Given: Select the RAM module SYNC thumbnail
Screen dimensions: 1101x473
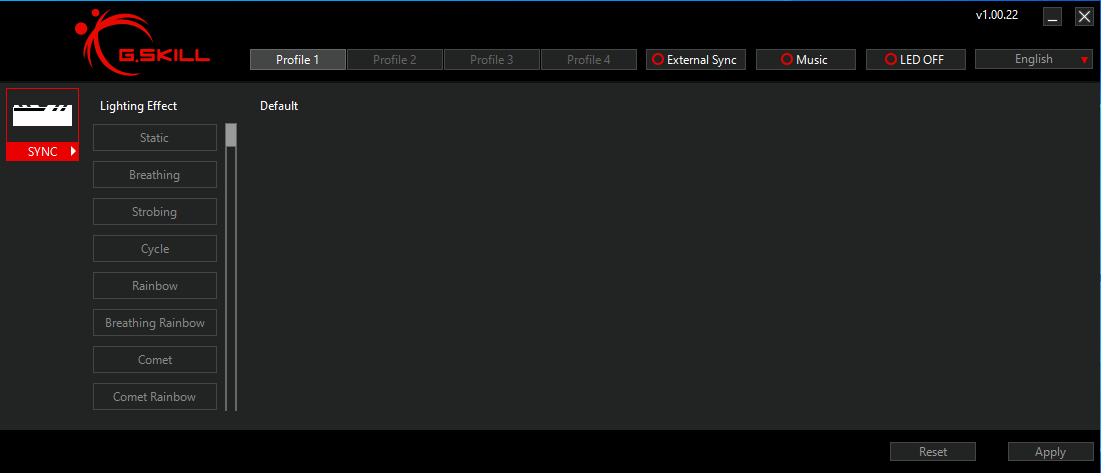Looking at the screenshot, I should (x=42, y=115).
